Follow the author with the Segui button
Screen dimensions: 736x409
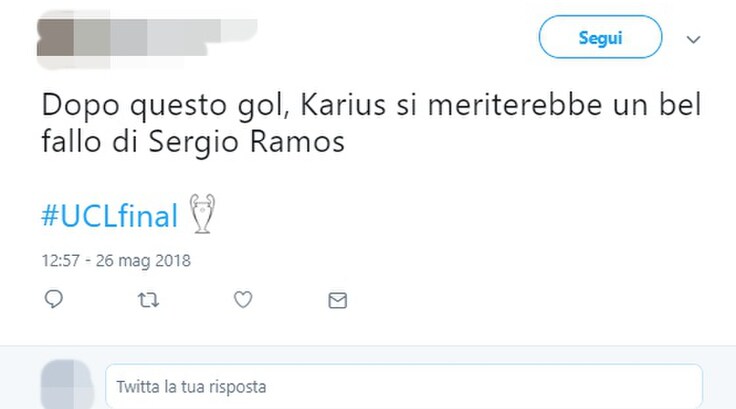click(600, 37)
